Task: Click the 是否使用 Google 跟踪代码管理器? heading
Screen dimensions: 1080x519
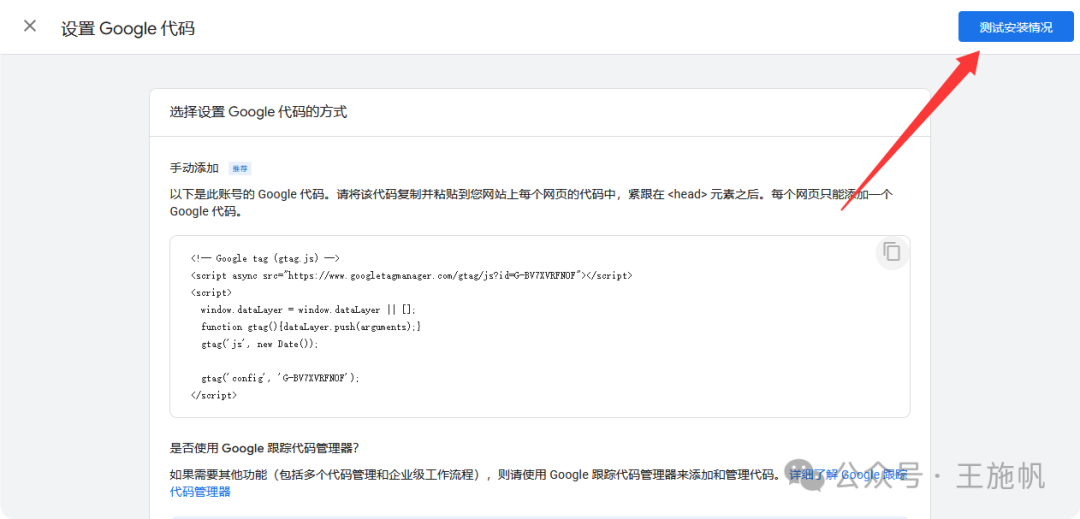Action: tap(264, 448)
